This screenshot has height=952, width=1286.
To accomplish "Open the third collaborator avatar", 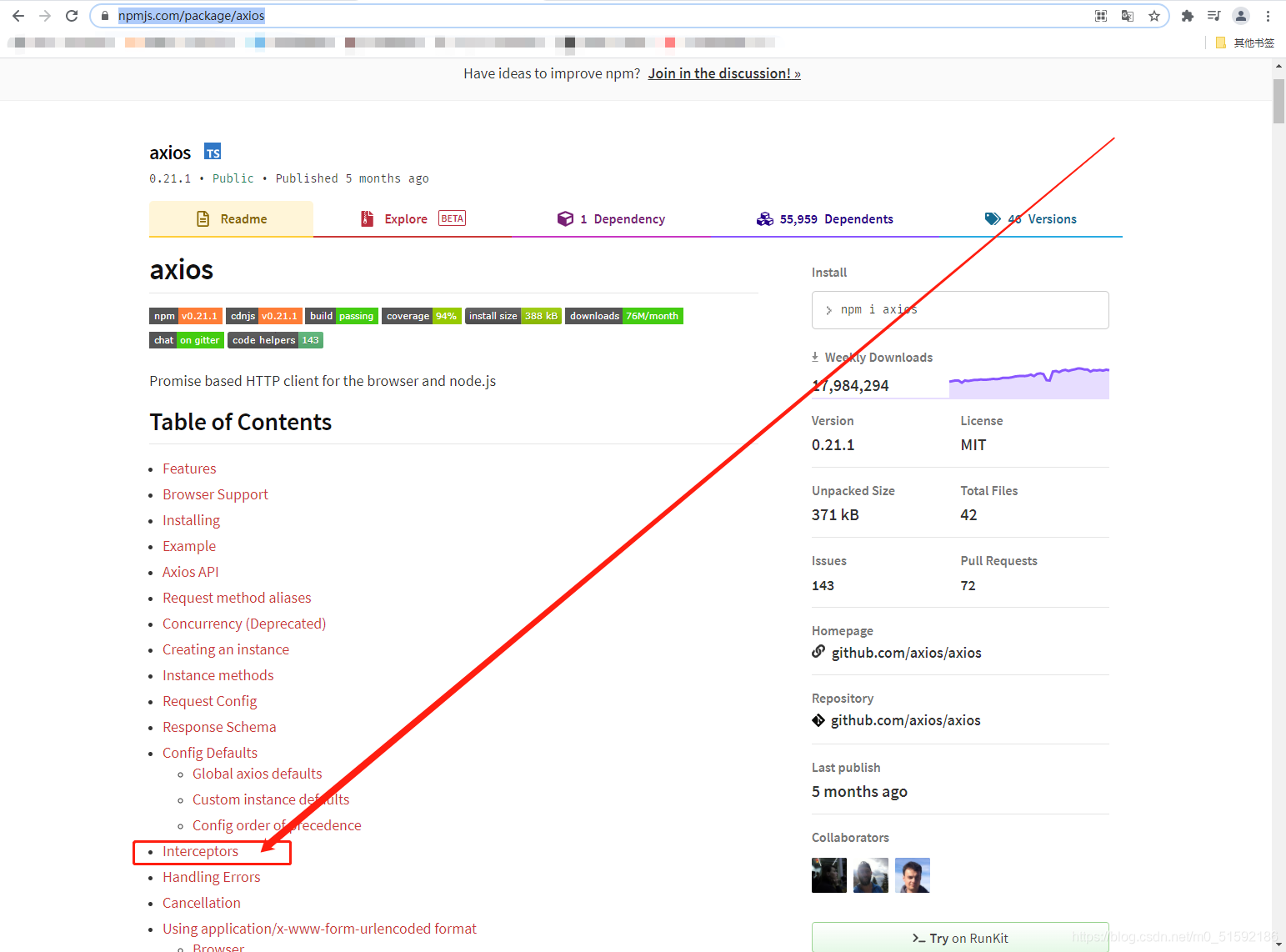I will [913, 875].
